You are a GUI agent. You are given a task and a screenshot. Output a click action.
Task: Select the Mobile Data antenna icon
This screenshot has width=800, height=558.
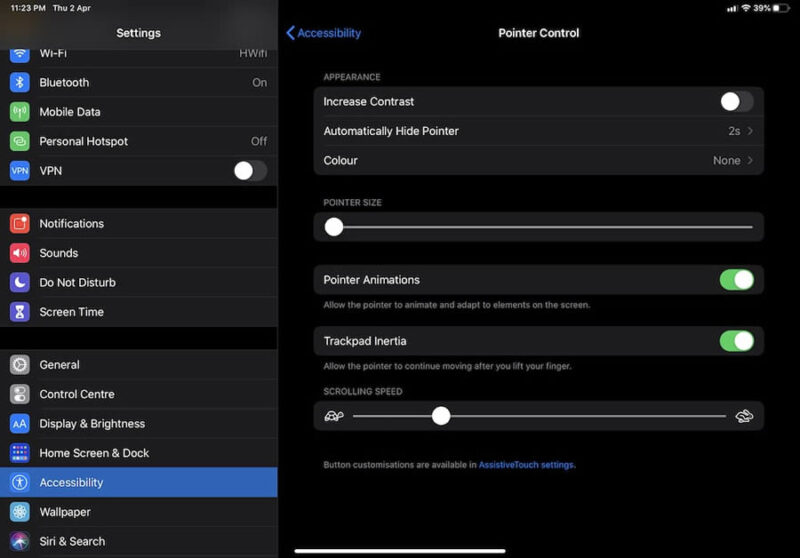coord(20,112)
